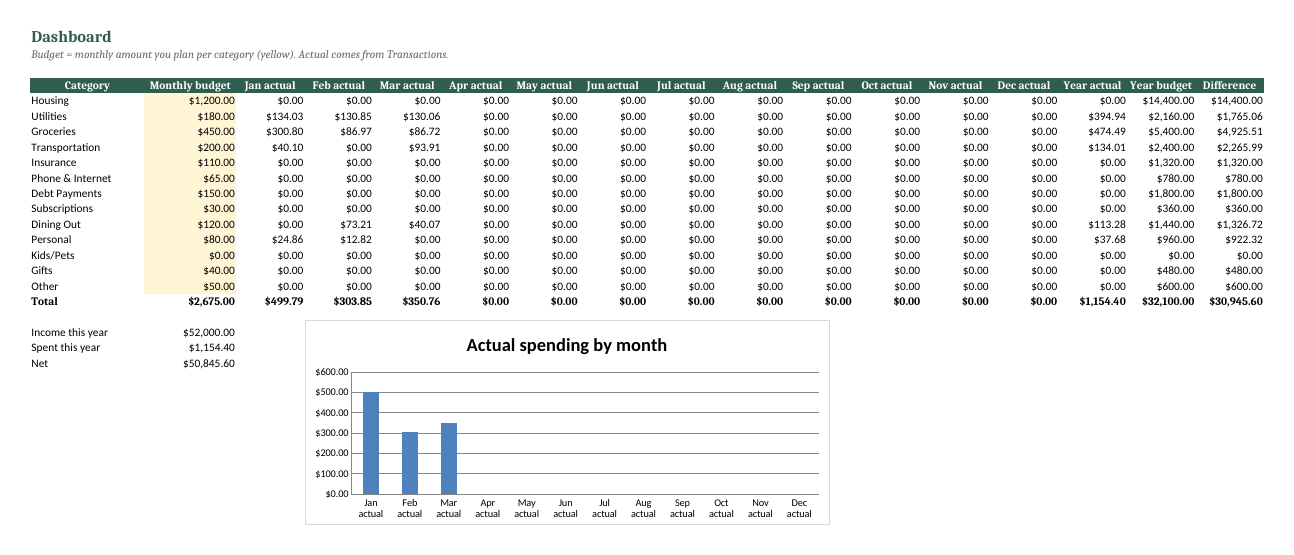Click the Housing category label
The width and height of the screenshot is (1294, 555).
(x=50, y=100)
